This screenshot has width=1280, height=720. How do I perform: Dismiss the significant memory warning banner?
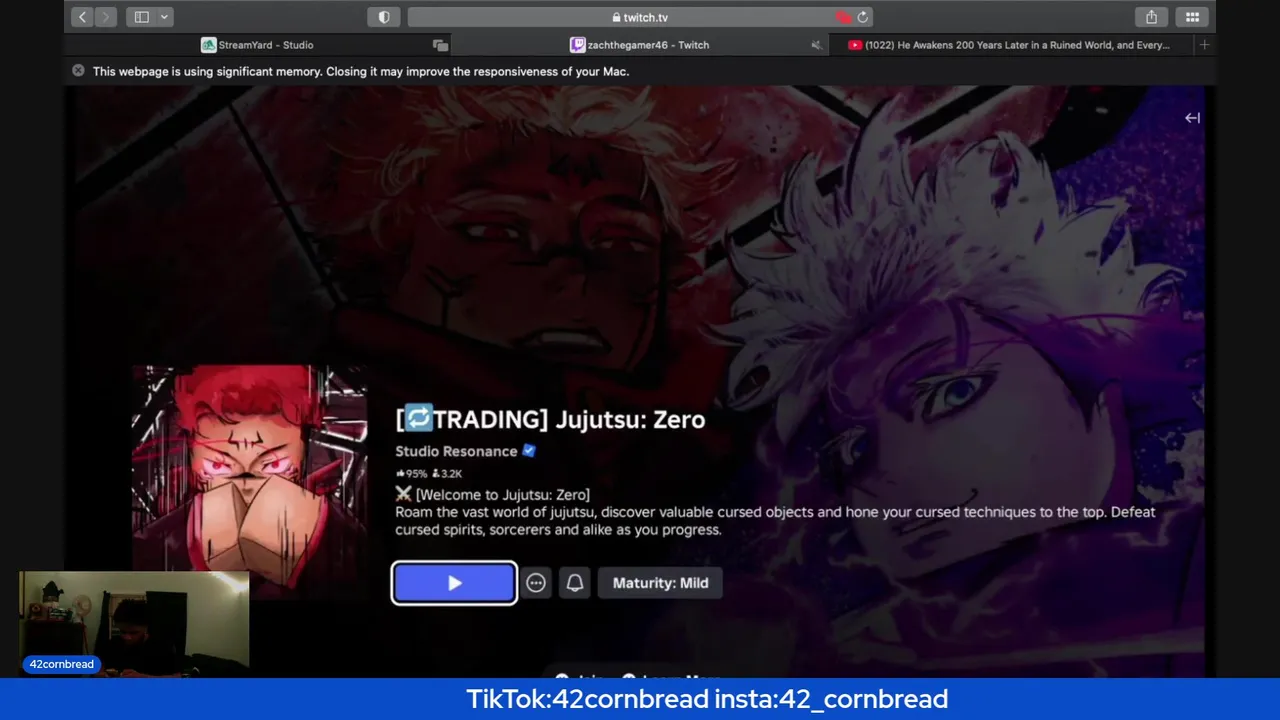78,71
